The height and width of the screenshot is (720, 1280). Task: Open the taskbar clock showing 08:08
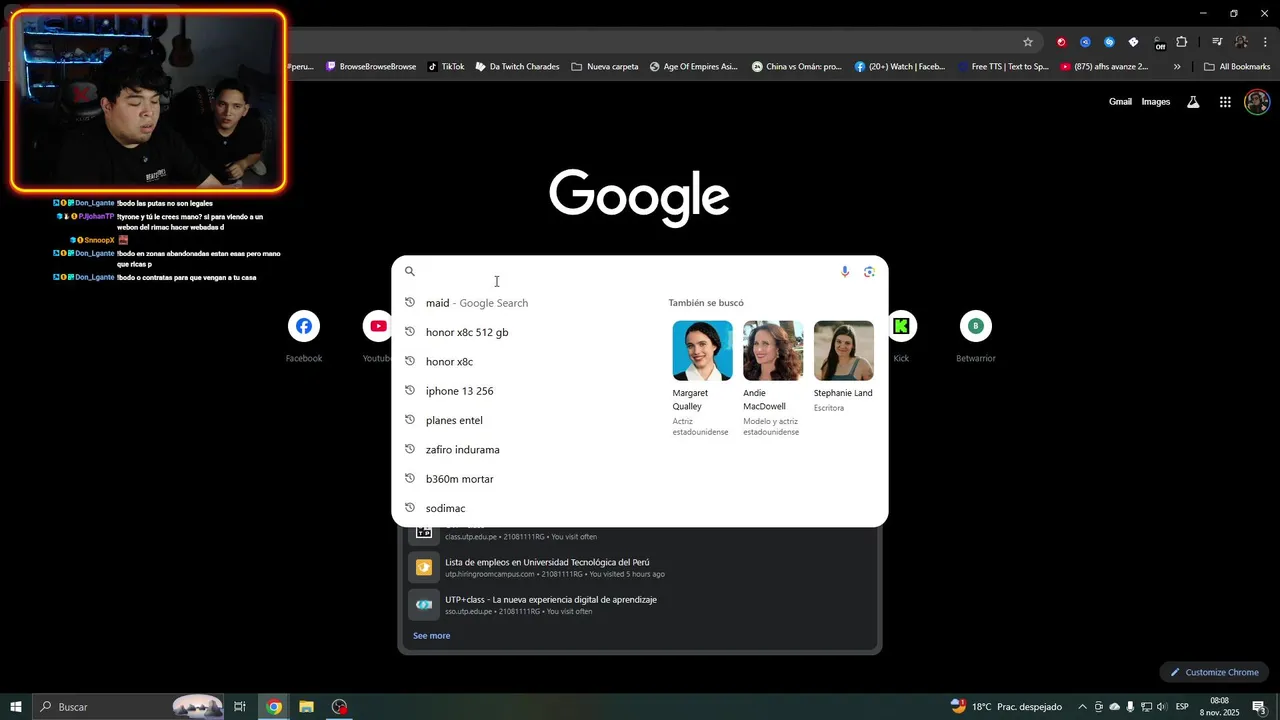click(1219, 706)
